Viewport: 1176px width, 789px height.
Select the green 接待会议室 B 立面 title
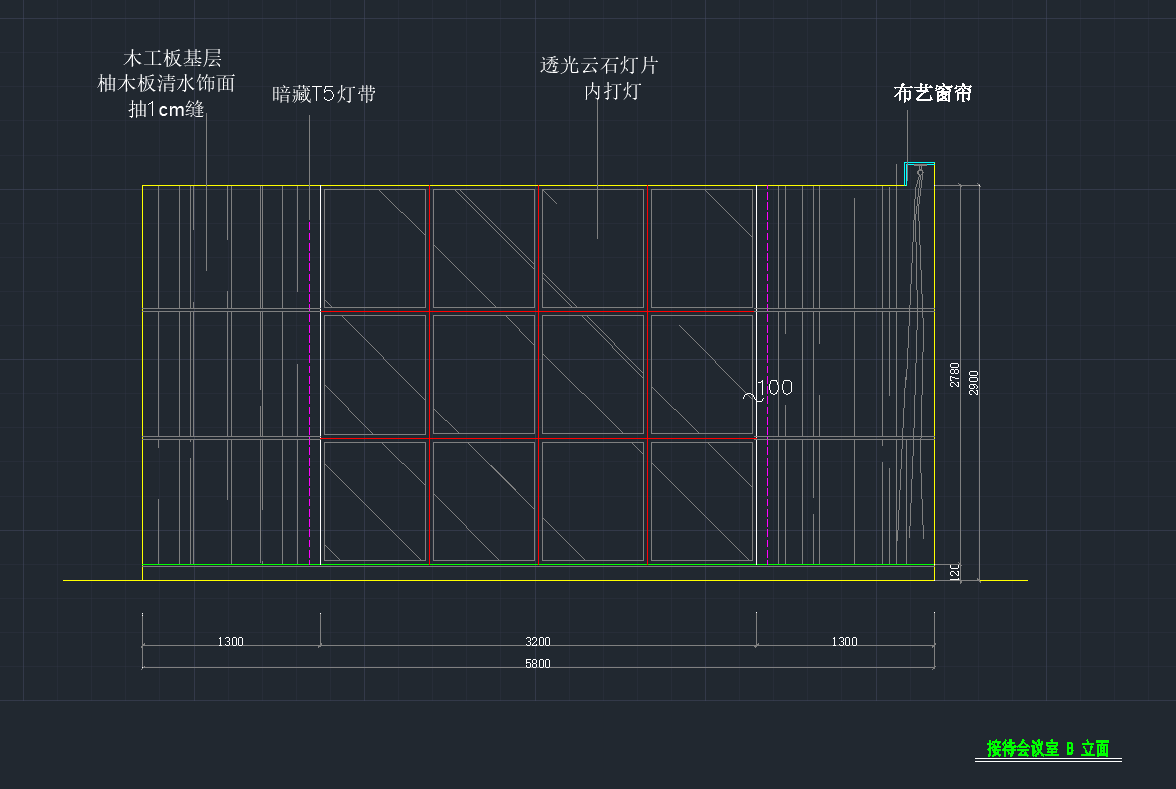(1047, 749)
